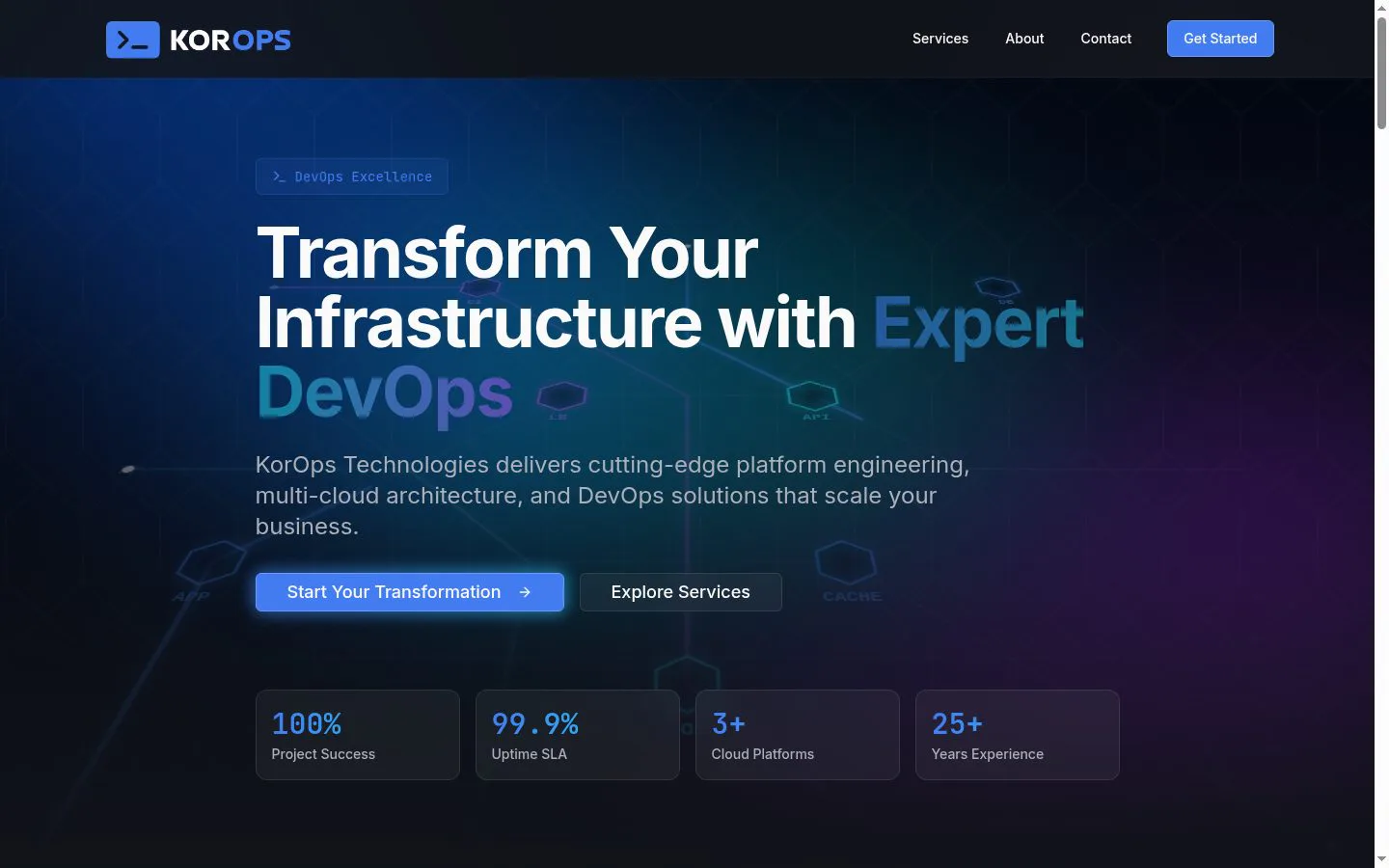Image resolution: width=1389 pixels, height=868 pixels.
Task: Open the Contact navigation link
Action: (1105, 39)
